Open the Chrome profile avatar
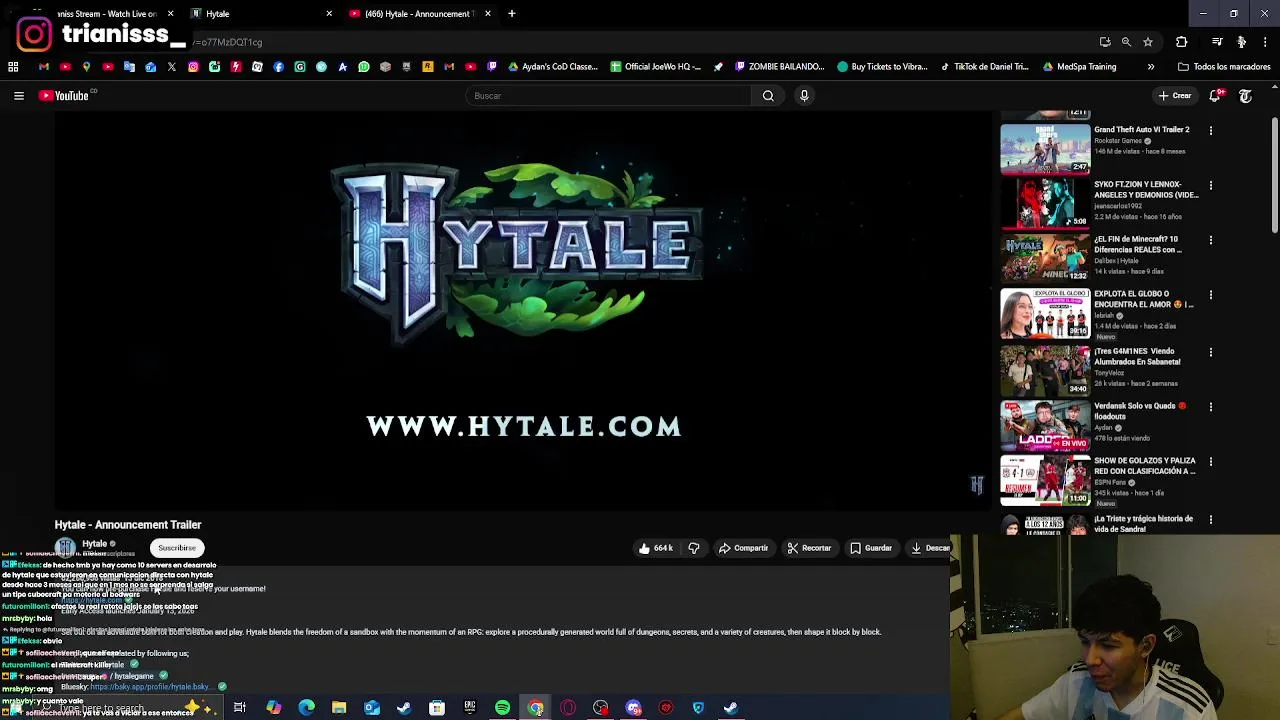Screen dimensions: 1280x720 click(1242, 42)
